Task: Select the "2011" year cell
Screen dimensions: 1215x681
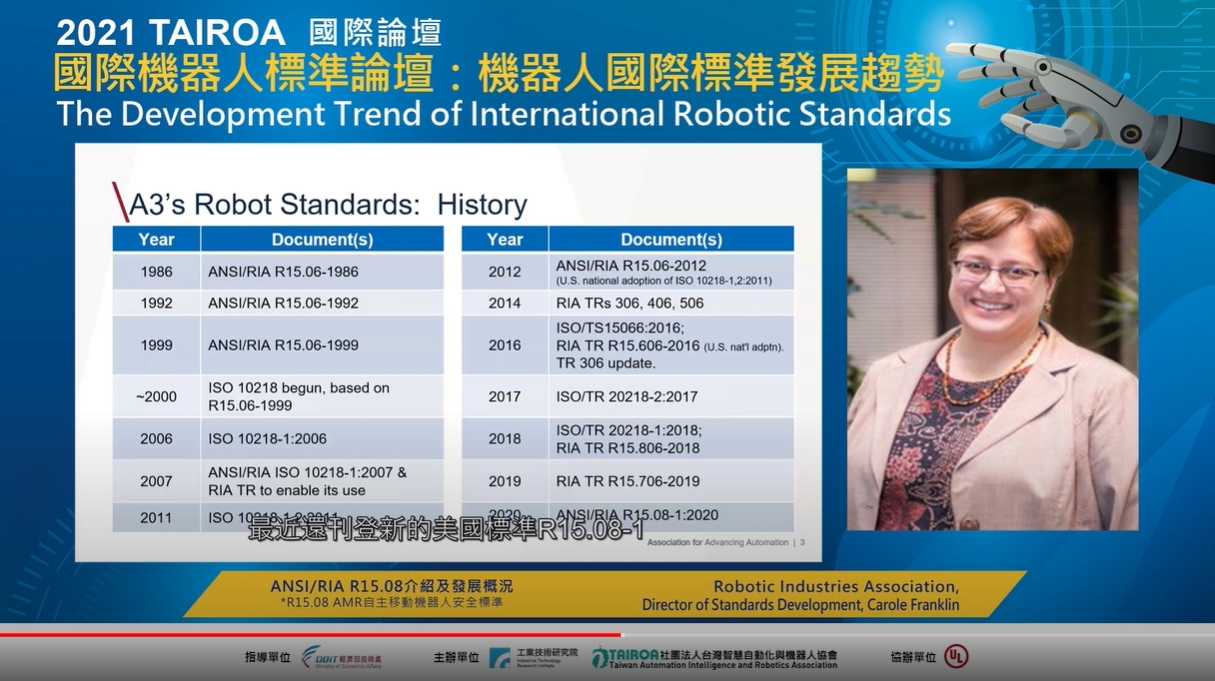Action: [156, 517]
